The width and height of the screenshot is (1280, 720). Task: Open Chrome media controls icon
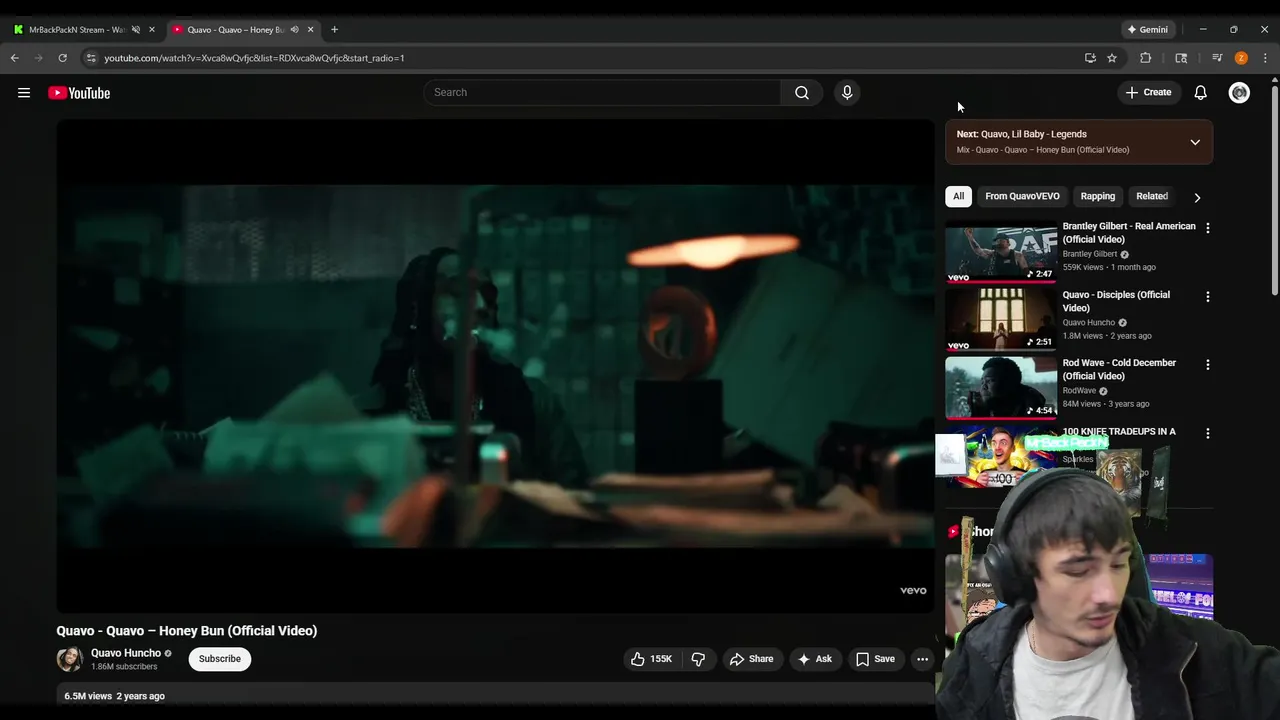pyautogui.click(x=1217, y=58)
